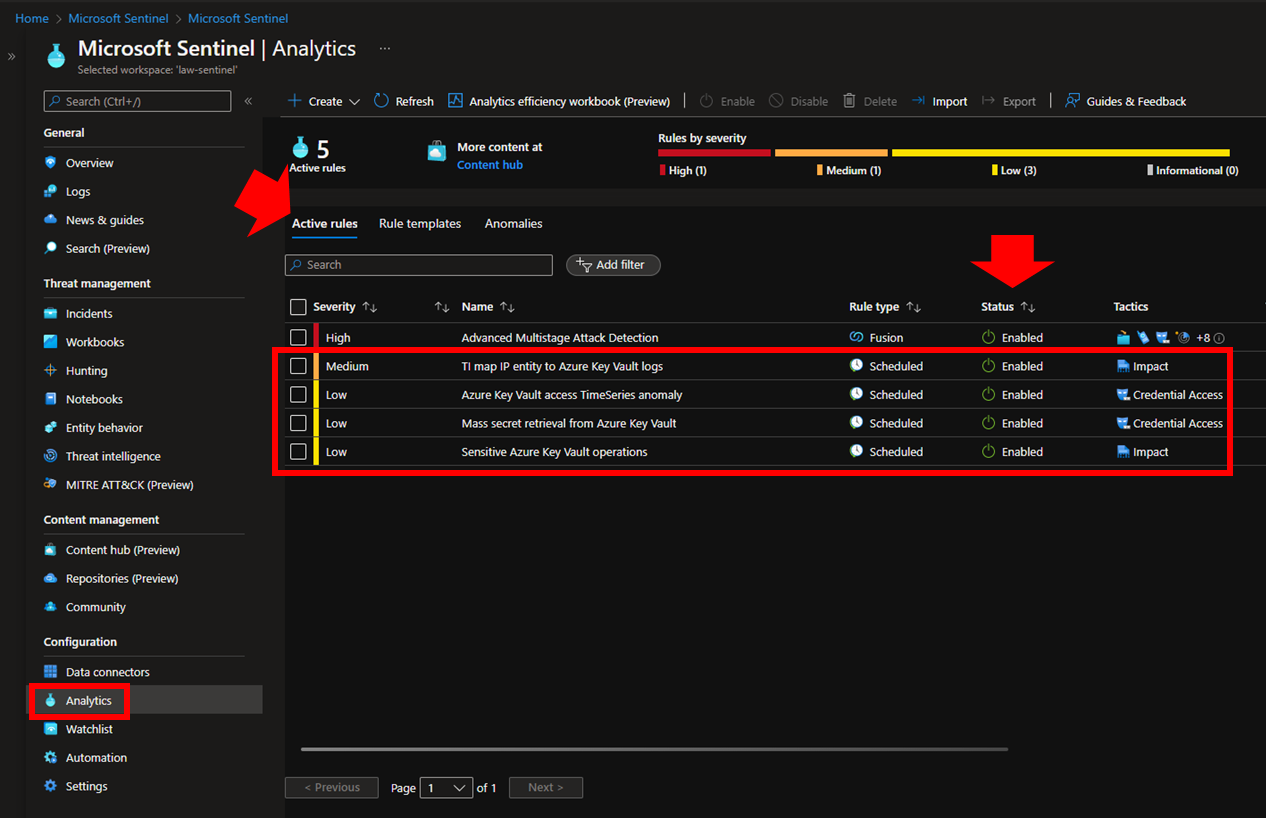Click the sidebar Search (Ctrl+/) field
The image size is (1266, 818).
(x=138, y=101)
